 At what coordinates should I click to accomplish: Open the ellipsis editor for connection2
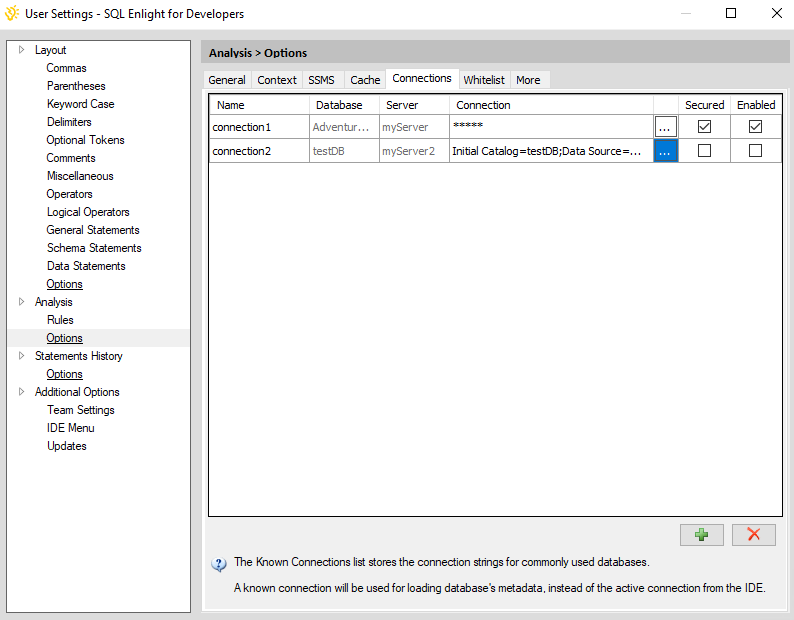click(x=665, y=151)
